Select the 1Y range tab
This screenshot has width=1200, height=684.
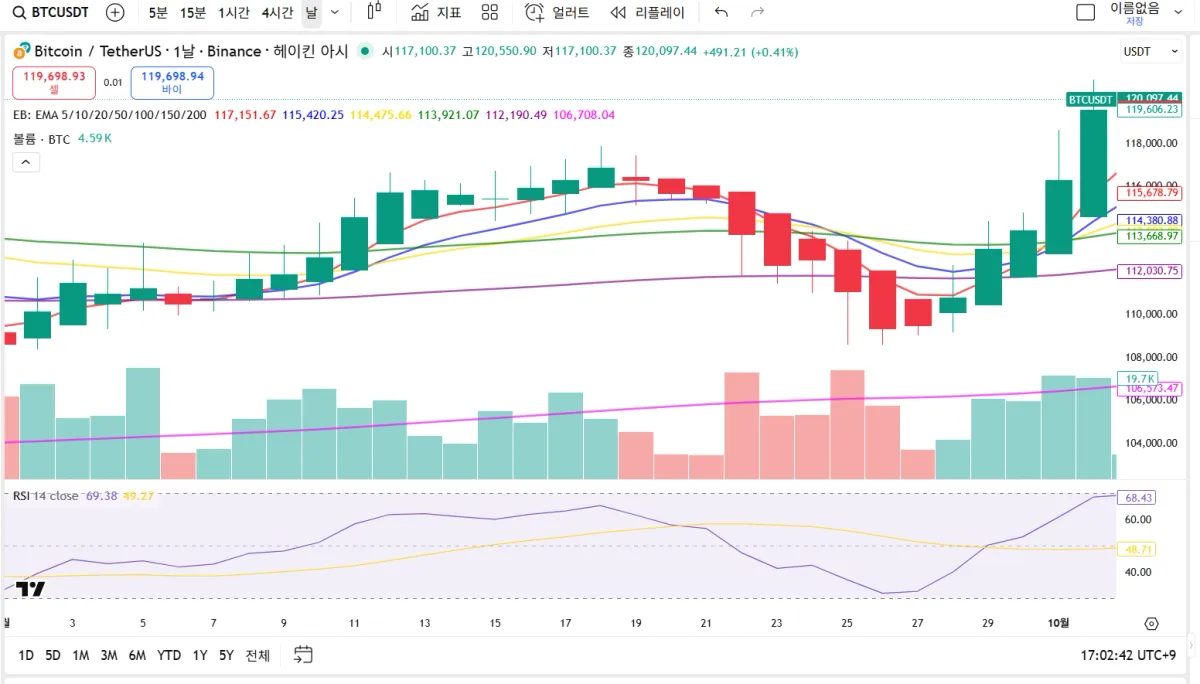199,655
